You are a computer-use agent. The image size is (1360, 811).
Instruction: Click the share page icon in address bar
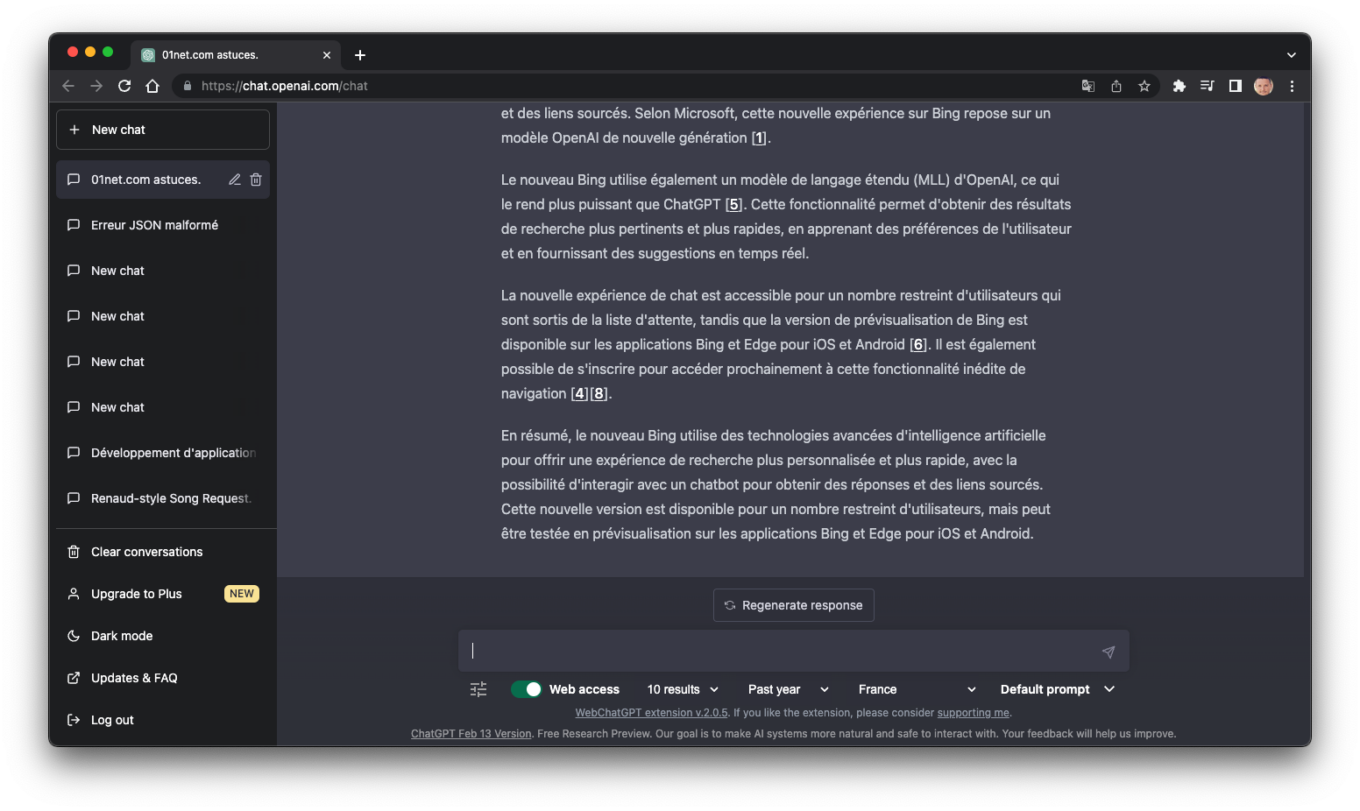(1116, 86)
